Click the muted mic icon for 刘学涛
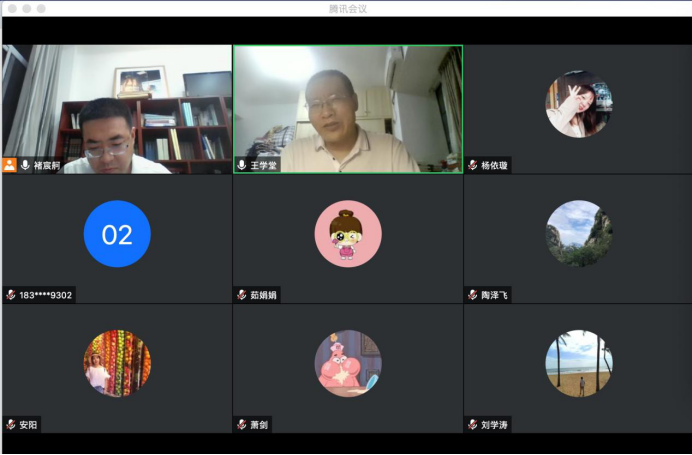This screenshot has height=455, width=692. (472, 425)
